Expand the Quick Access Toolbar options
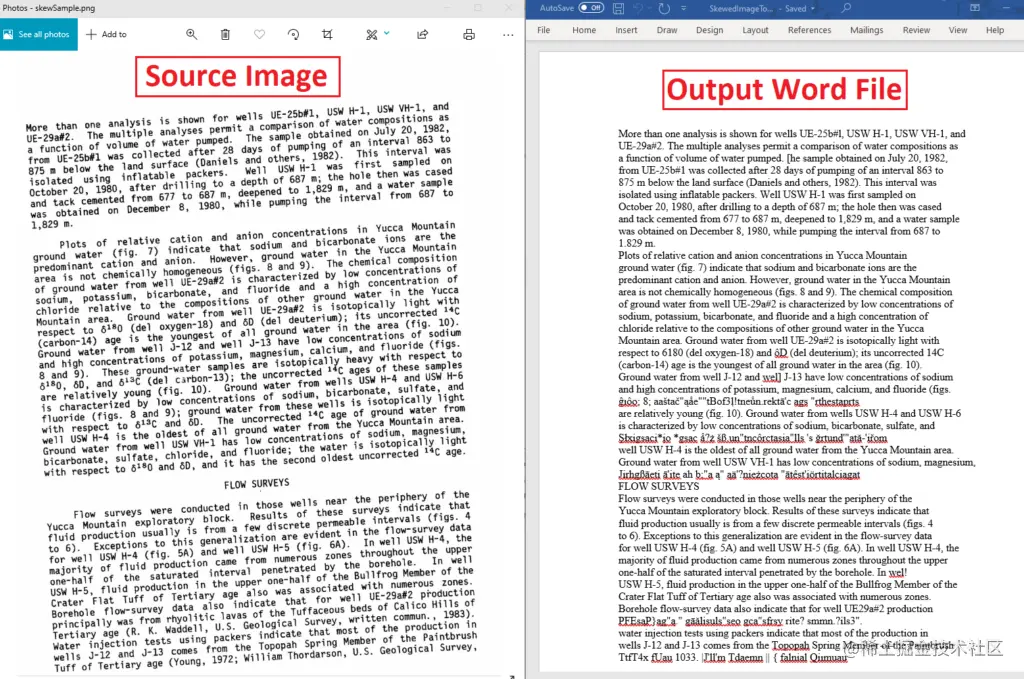The width and height of the screenshot is (1024, 679). tap(683, 8)
